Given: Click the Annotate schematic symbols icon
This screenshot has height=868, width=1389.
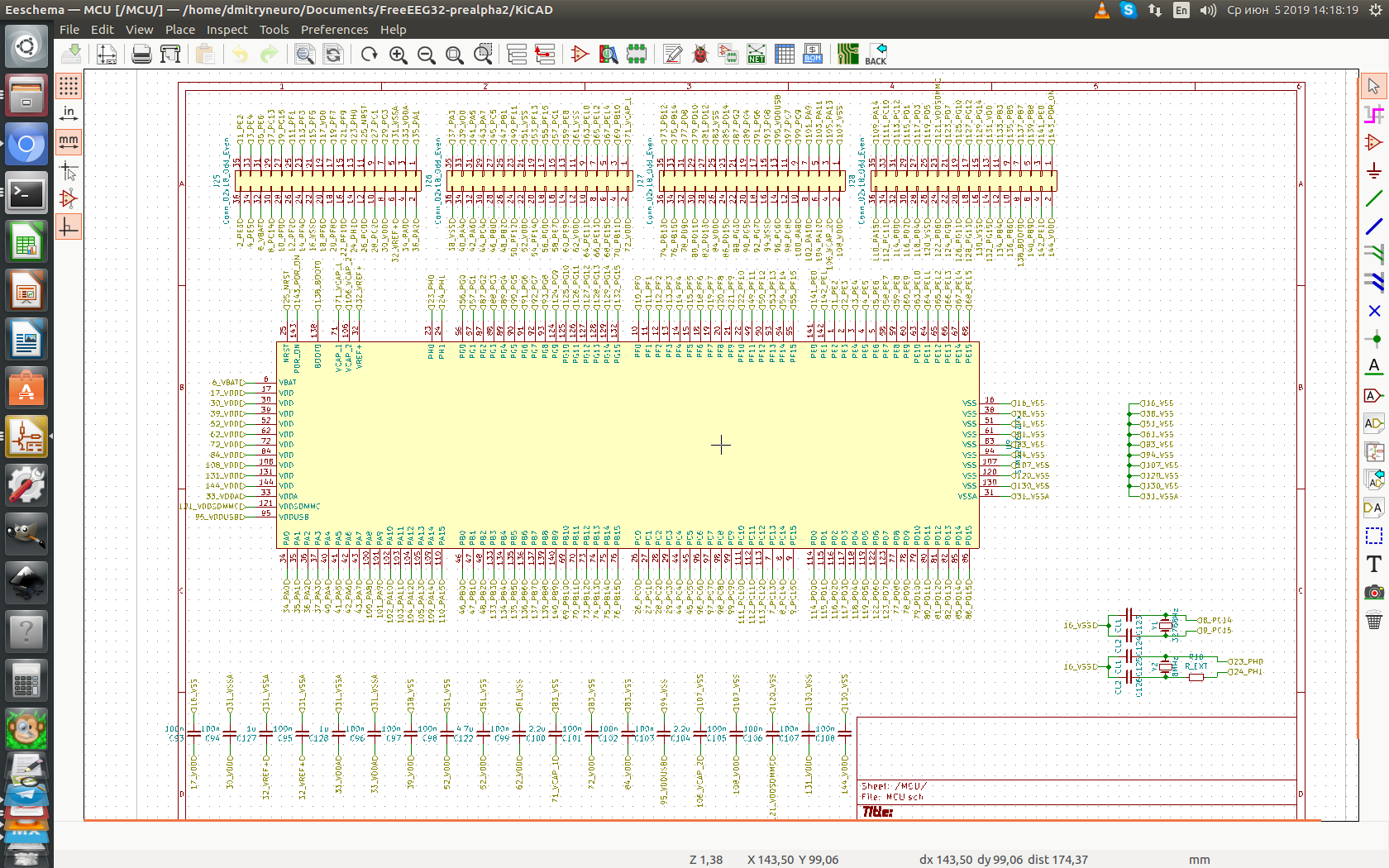Looking at the screenshot, I should point(673,55).
